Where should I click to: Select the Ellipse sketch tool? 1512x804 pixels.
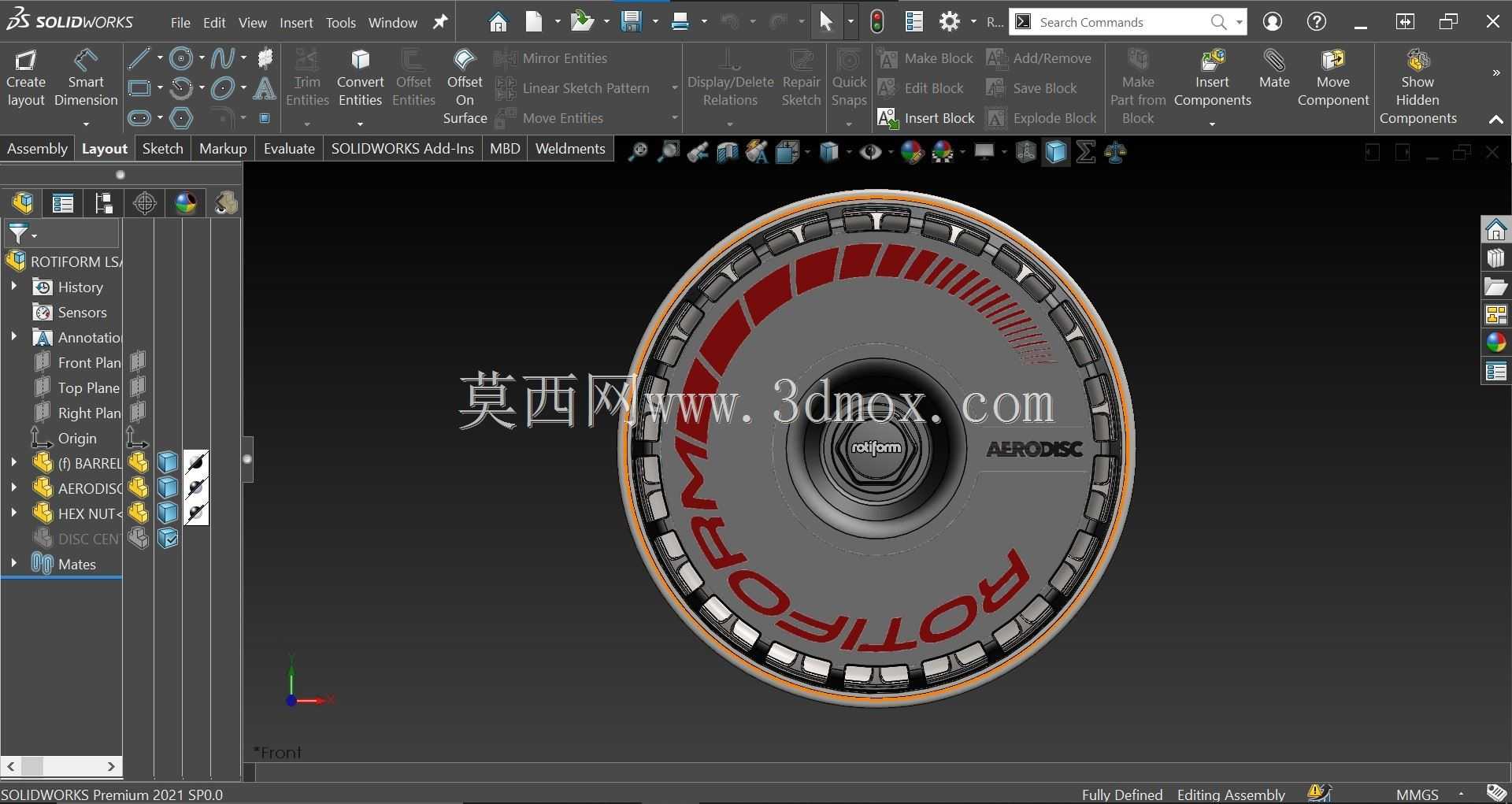(223, 88)
